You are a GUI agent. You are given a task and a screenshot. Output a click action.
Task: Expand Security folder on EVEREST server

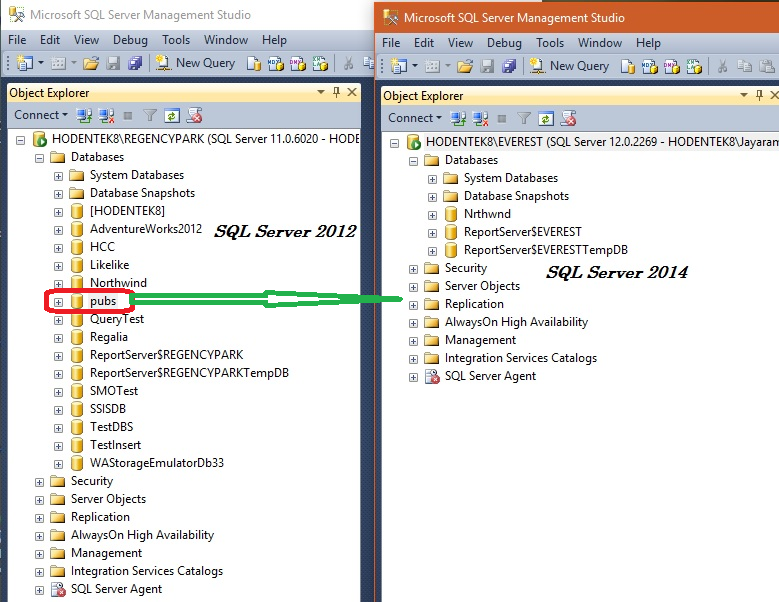[413, 269]
